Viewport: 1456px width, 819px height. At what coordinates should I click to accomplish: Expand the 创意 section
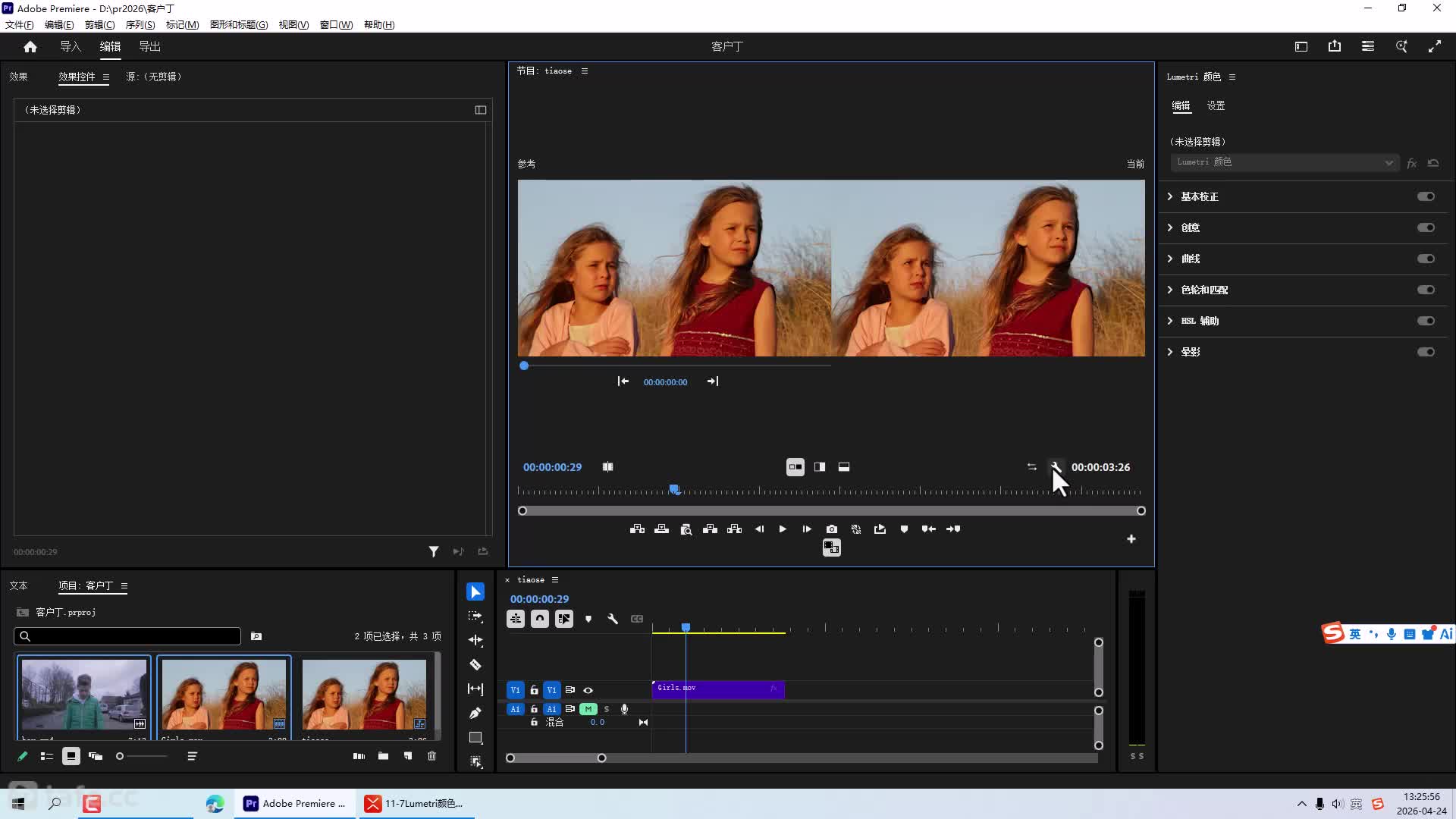pyautogui.click(x=1170, y=227)
